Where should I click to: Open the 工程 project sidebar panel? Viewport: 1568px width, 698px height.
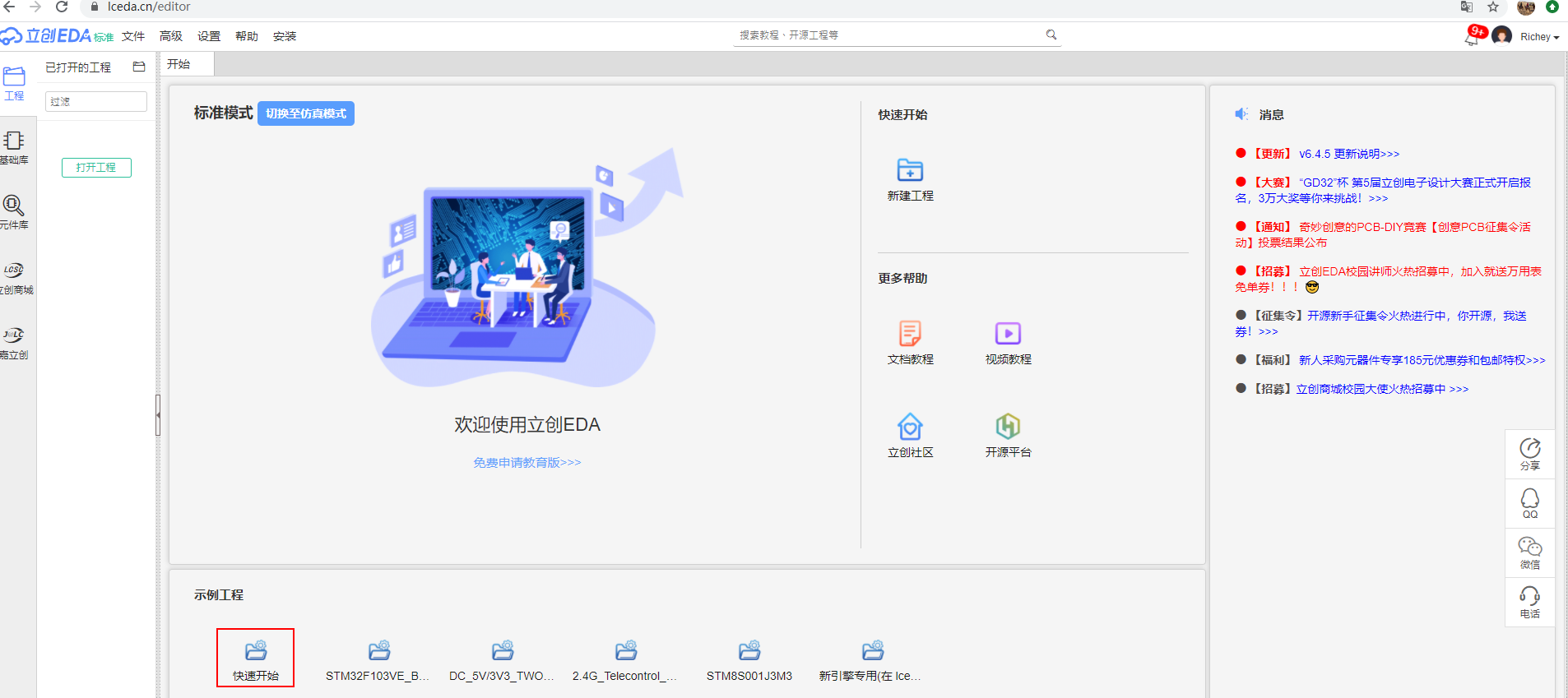point(14,84)
